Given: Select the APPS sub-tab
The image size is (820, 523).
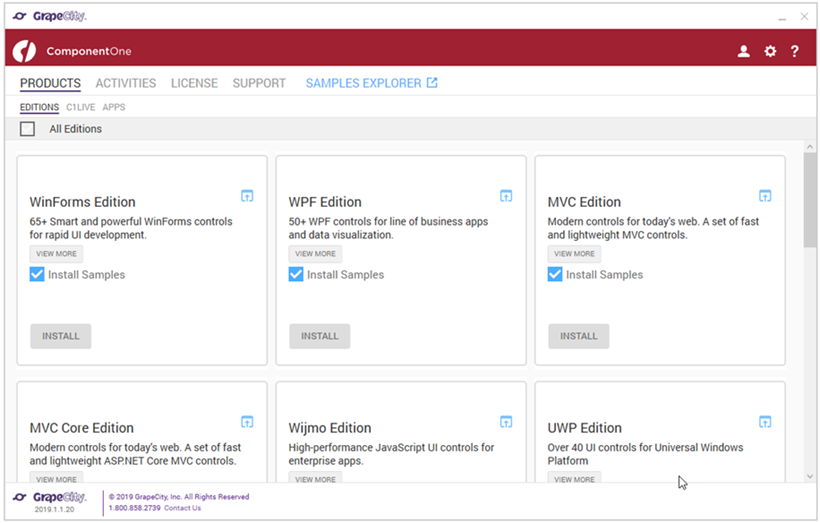Looking at the screenshot, I should [x=113, y=107].
